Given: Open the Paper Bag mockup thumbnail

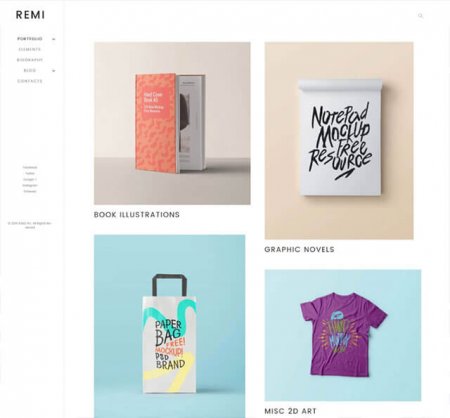Looking at the screenshot, I should pos(169,326).
